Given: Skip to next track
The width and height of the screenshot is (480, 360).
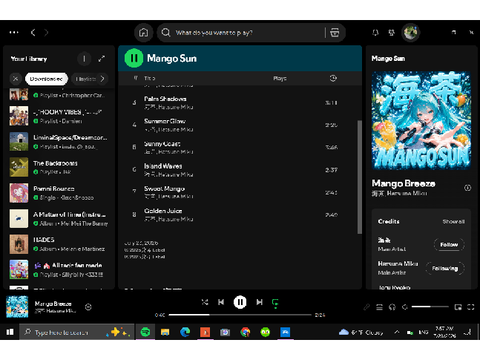Looking at the screenshot, I should (259, 302).
